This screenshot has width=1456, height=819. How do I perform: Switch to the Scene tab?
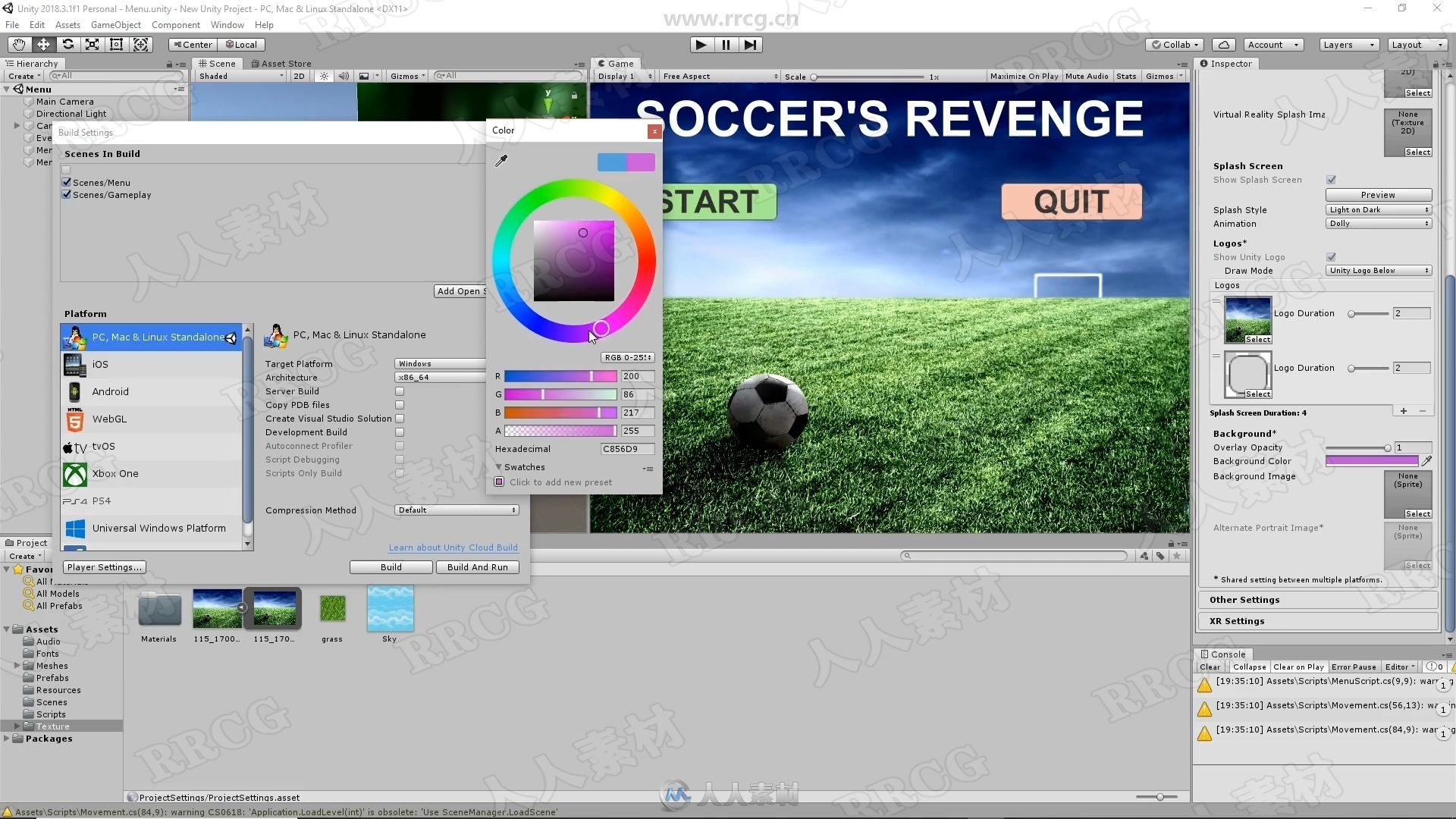point(217,64)
